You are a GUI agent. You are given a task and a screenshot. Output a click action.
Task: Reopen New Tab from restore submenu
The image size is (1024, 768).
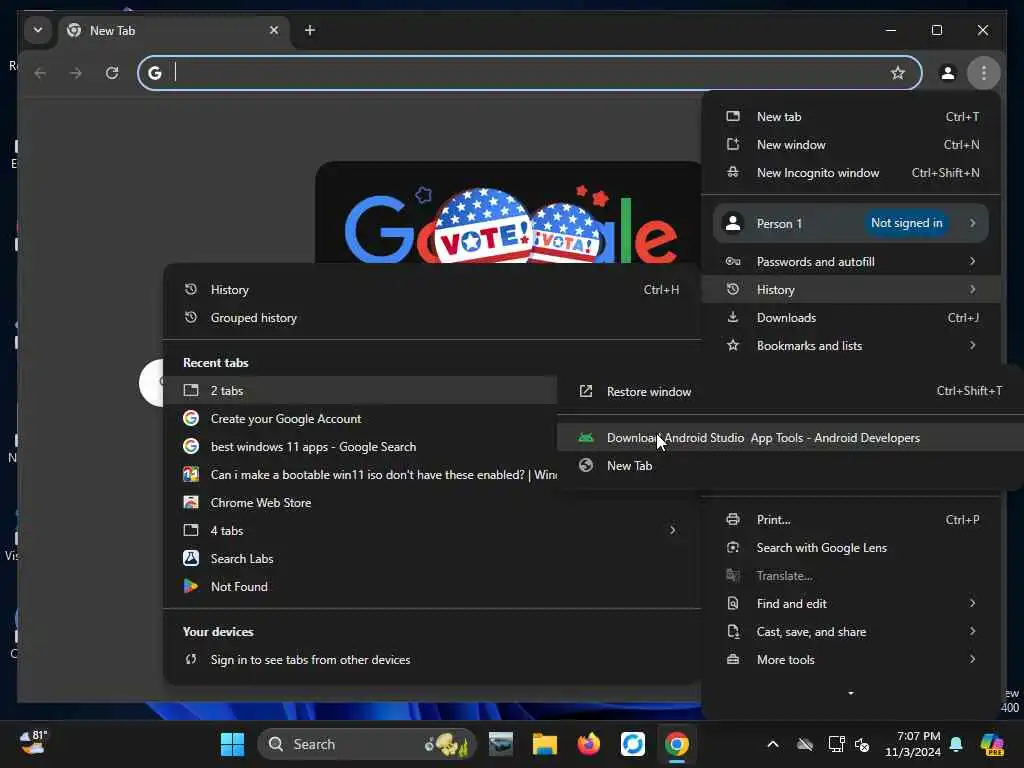pyautogui.click(x=790, y=466)
